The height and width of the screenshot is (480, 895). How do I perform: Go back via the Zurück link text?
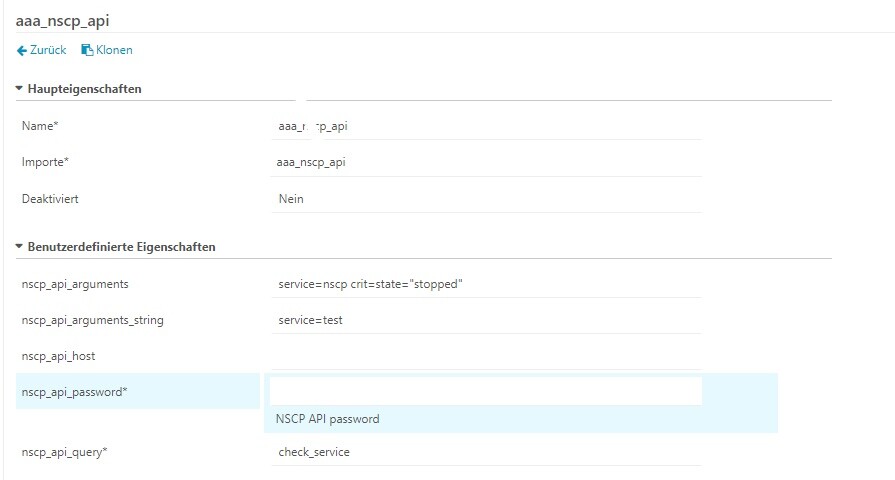coord(50,50)
